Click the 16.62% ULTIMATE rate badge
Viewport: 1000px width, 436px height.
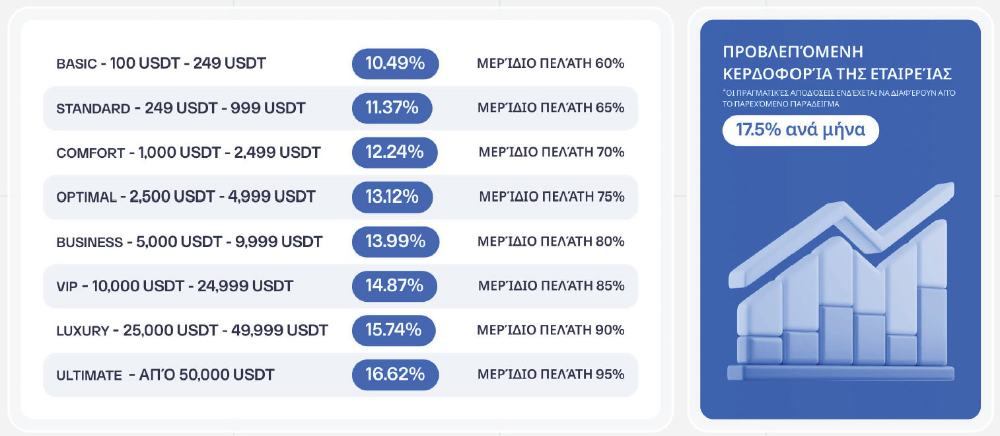395,375
